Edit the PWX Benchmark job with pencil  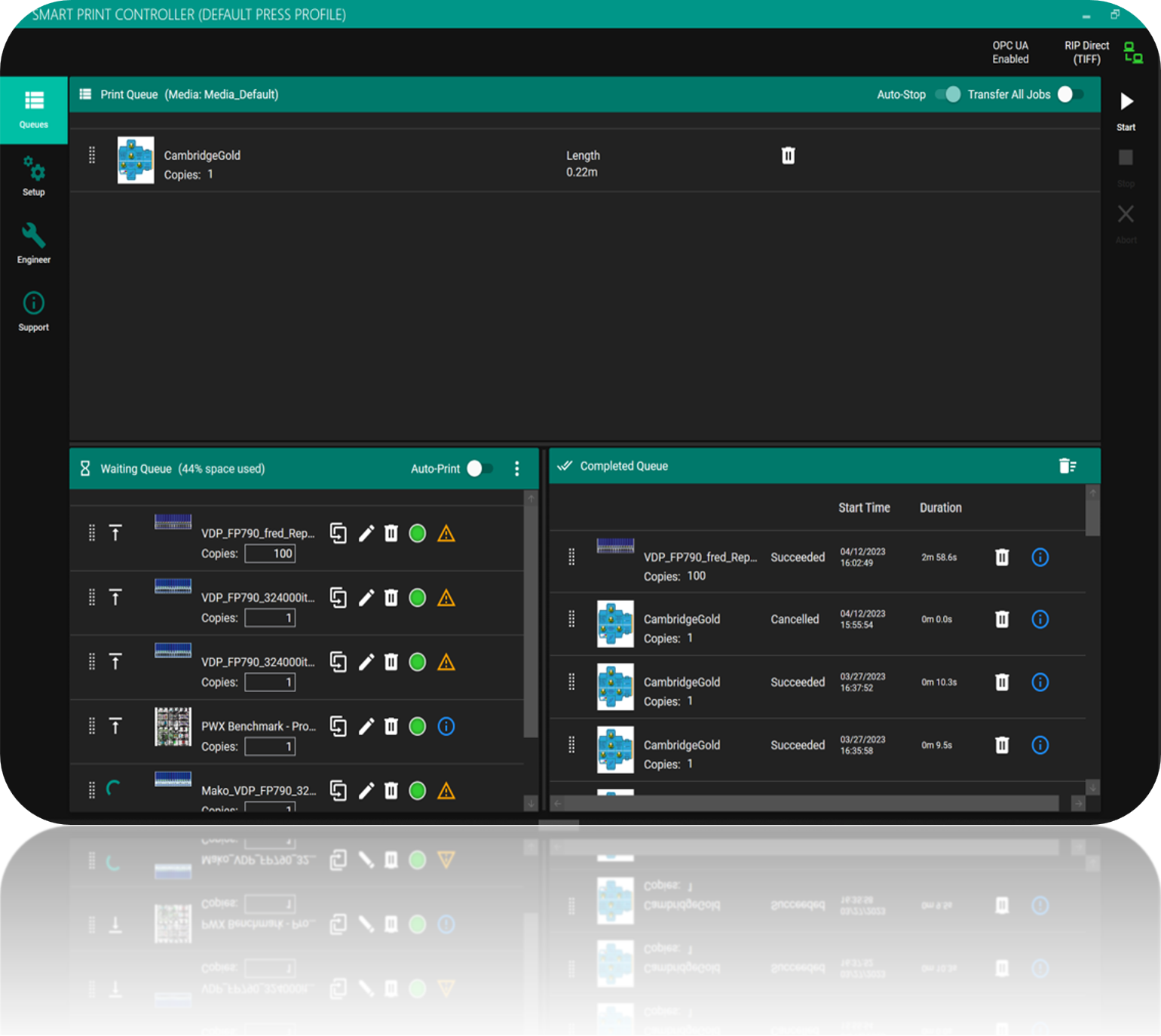point(366,726)
